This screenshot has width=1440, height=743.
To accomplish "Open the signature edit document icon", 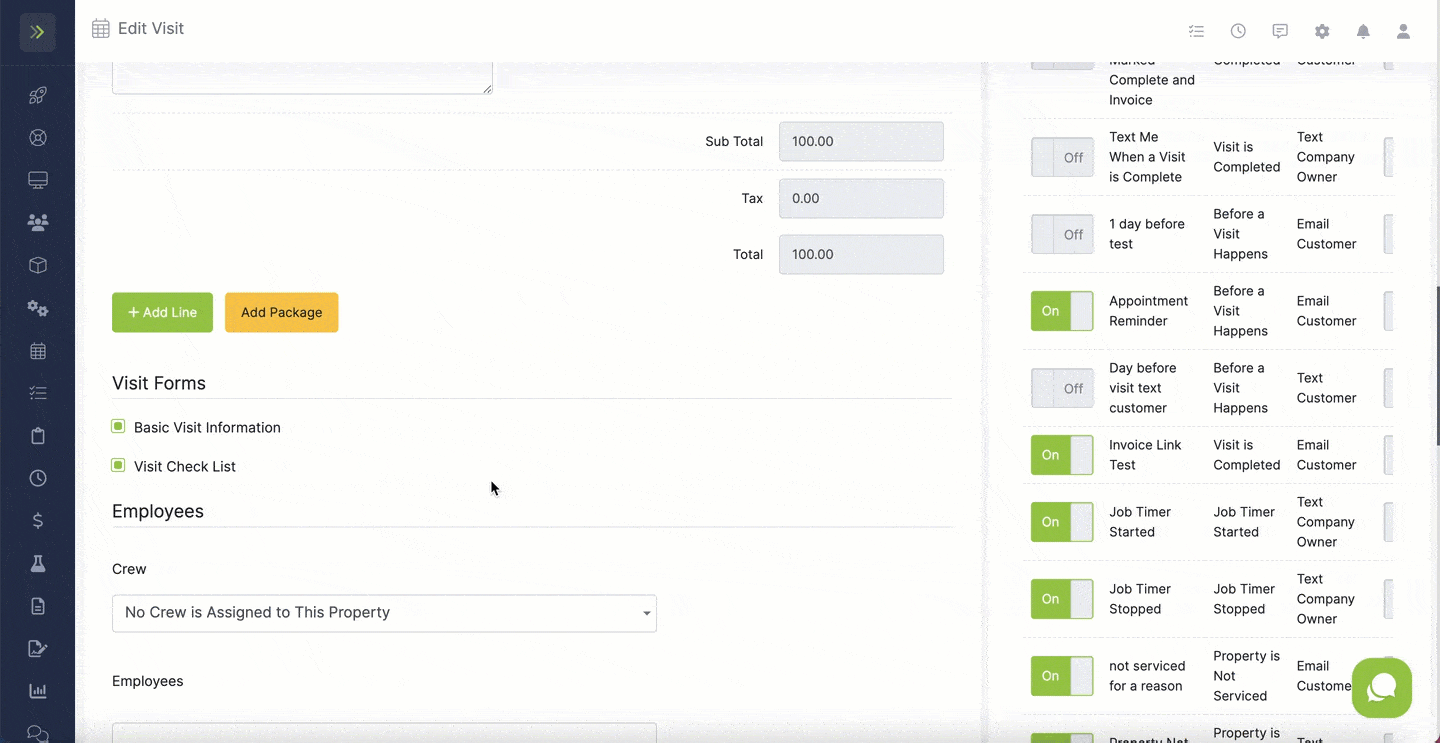I will pos(37,648).
